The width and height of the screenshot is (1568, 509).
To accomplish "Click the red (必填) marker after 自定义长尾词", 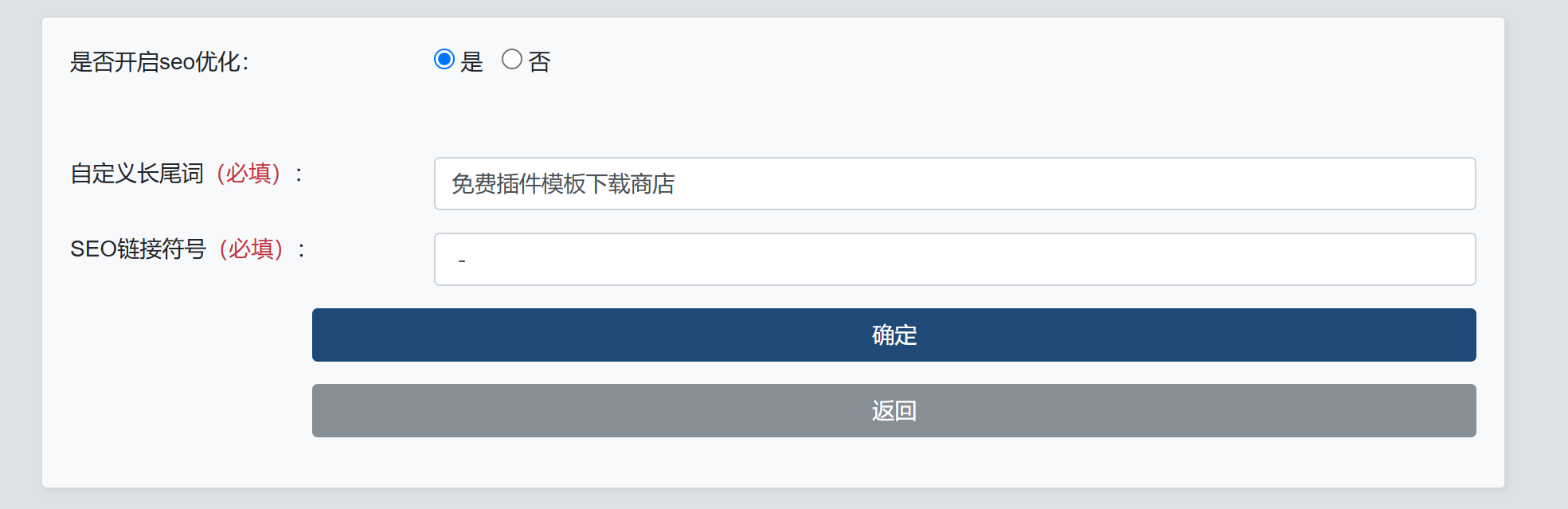I will tap(248, 174).
